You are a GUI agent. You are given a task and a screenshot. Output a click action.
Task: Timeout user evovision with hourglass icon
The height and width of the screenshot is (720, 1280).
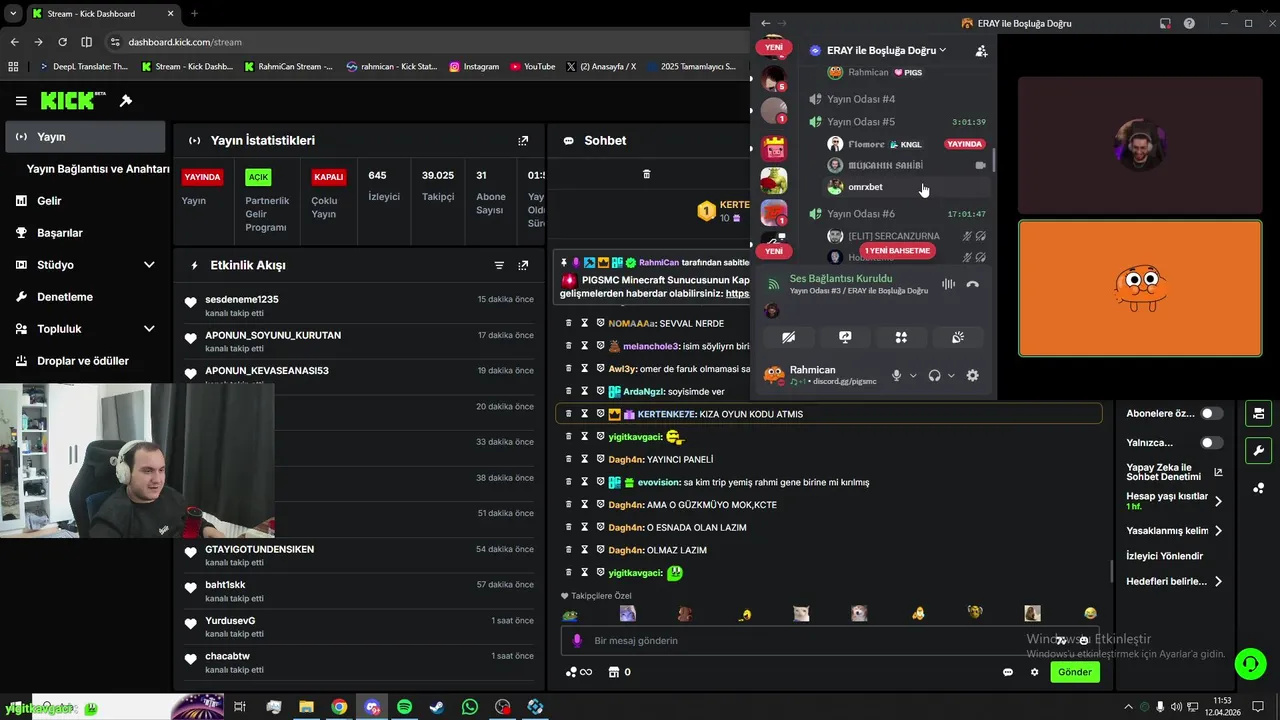click(585, 482)
